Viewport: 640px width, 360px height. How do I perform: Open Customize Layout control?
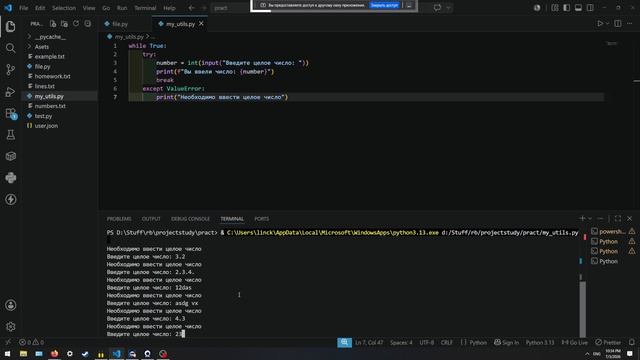pos(555,8)
